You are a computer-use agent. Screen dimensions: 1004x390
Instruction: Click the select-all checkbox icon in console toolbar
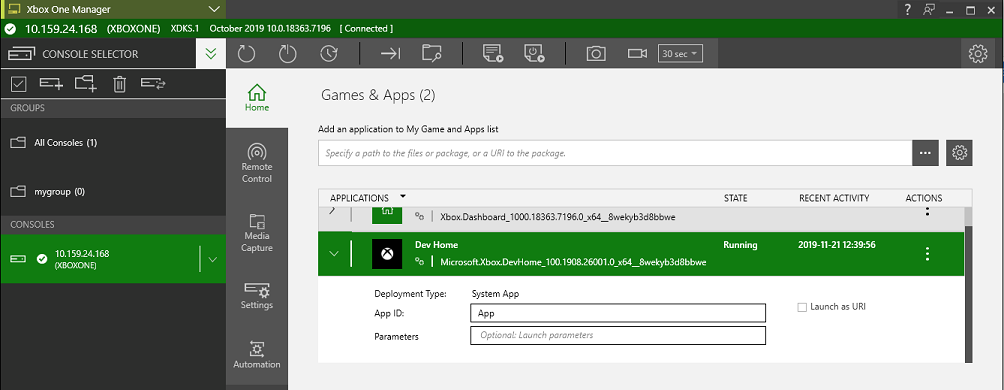(x=19, y=83)
